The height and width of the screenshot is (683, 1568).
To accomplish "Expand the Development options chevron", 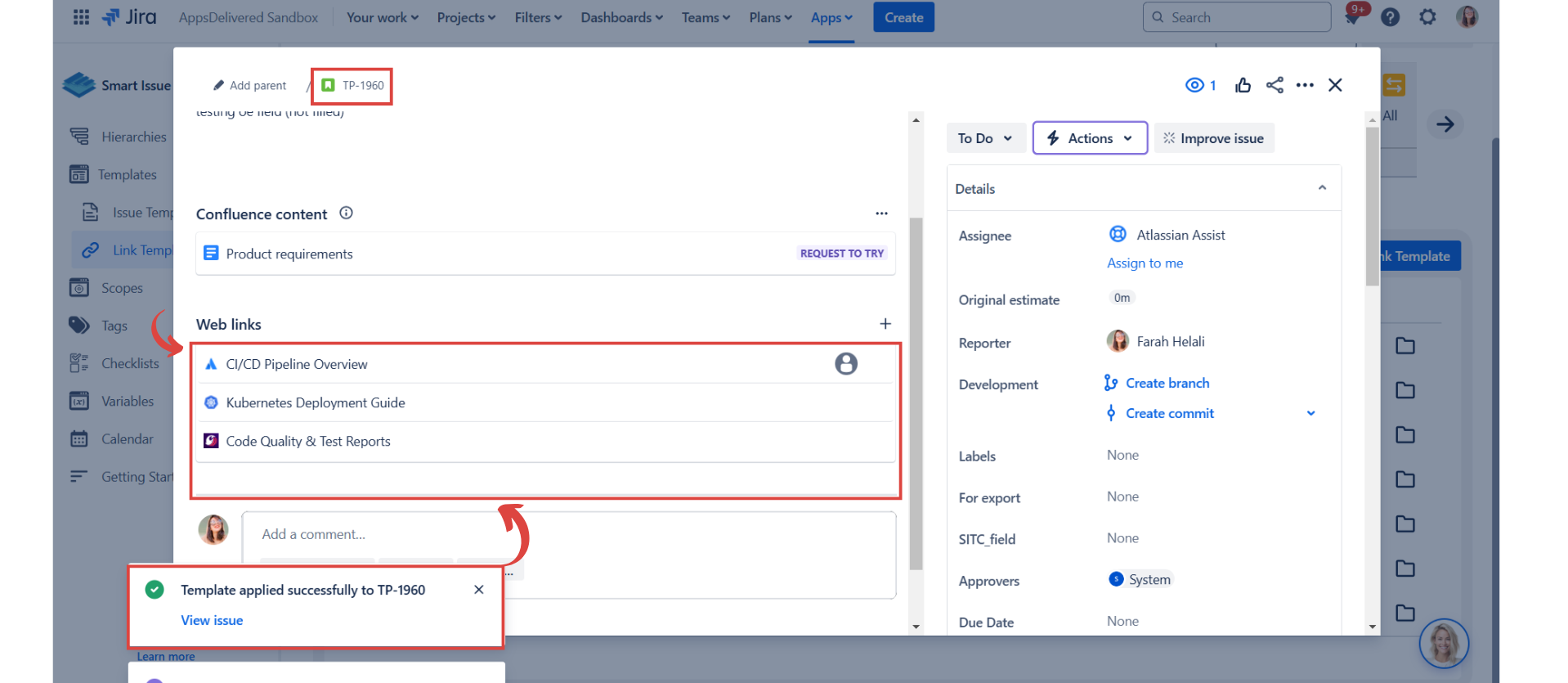I will pos(1311,413).
